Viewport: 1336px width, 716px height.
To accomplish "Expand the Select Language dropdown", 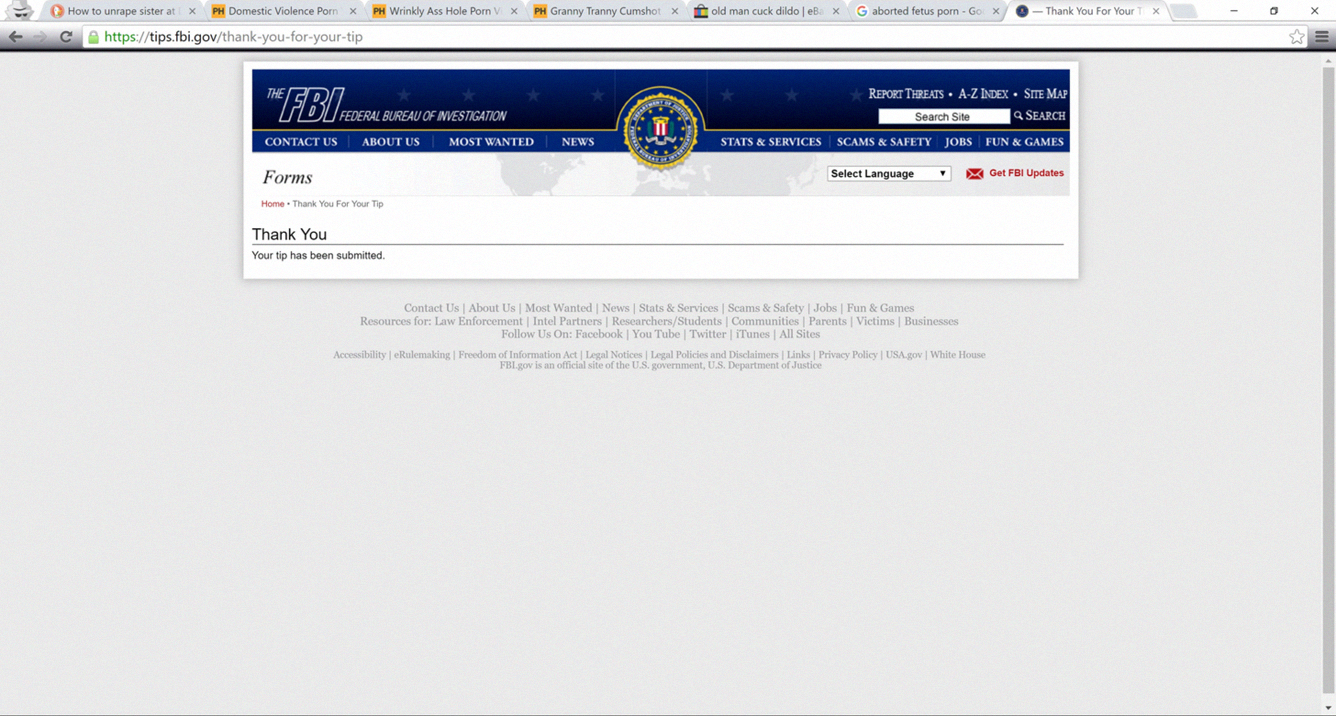I will (889, 174).
